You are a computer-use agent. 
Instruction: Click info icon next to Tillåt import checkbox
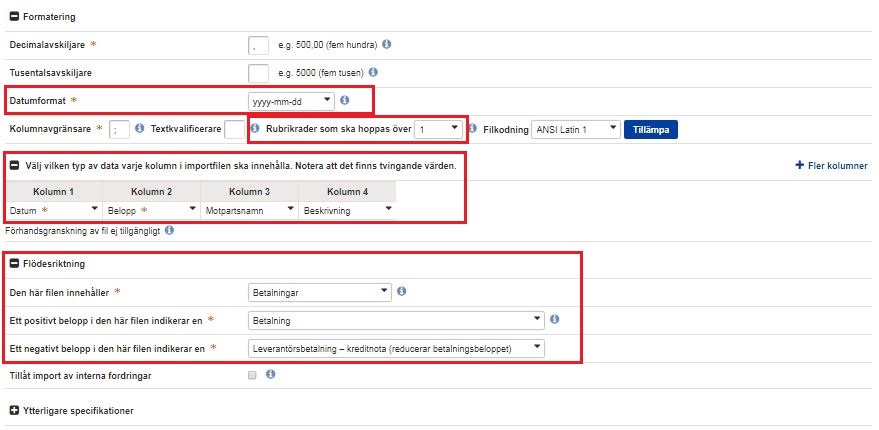pos(271,375)
